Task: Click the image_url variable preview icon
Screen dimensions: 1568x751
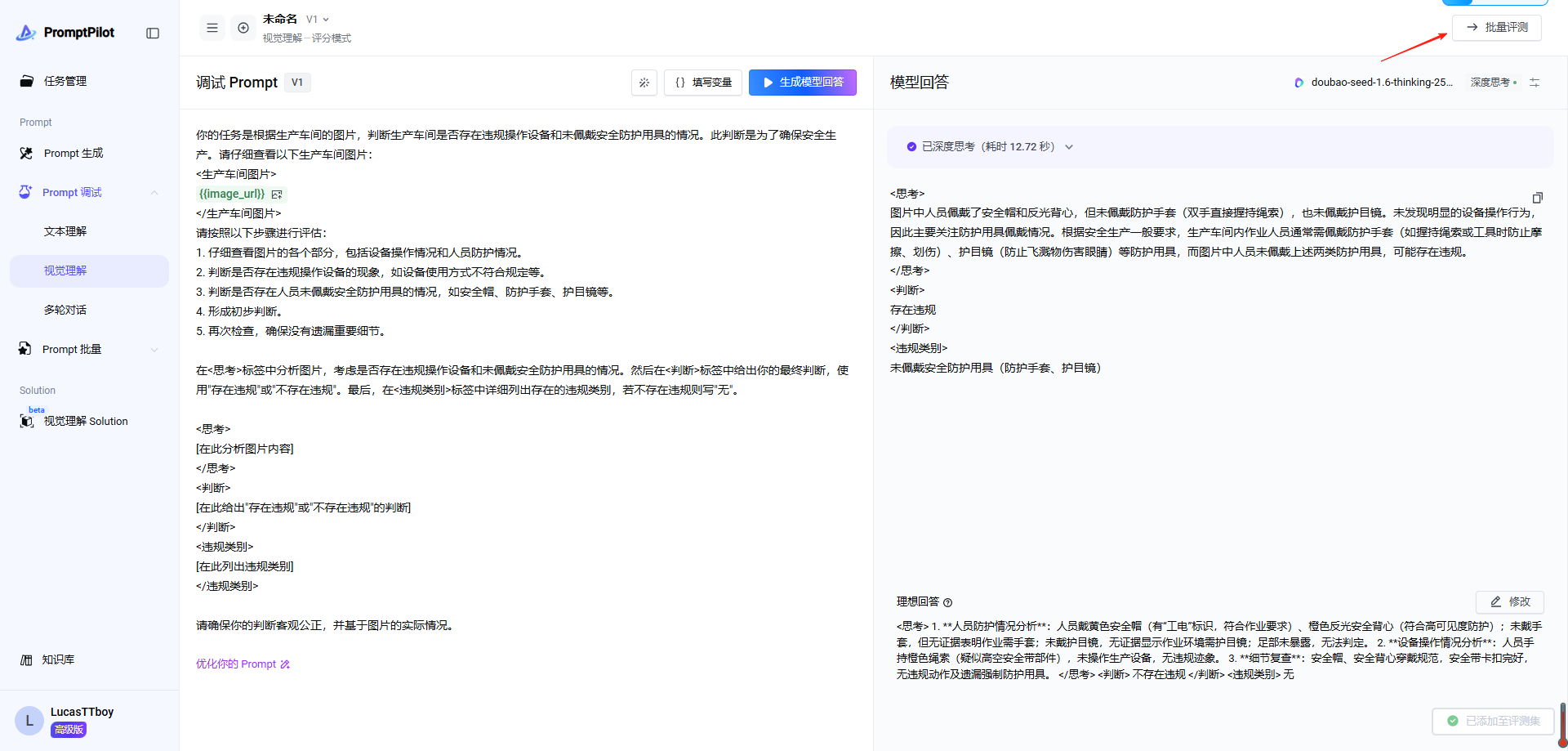Action: tap(277, 194)
